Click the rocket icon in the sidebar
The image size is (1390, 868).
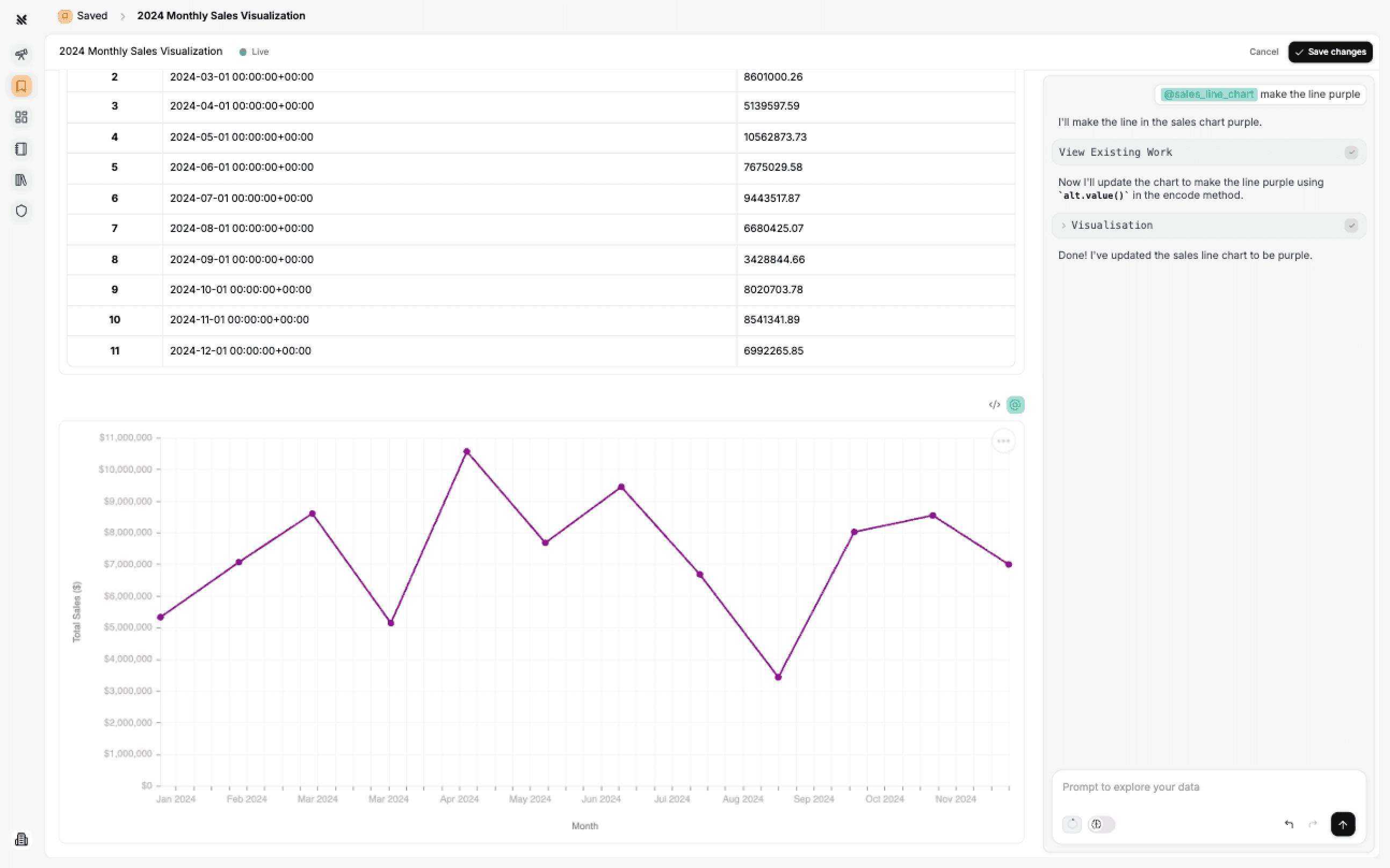tap(21, 54)
